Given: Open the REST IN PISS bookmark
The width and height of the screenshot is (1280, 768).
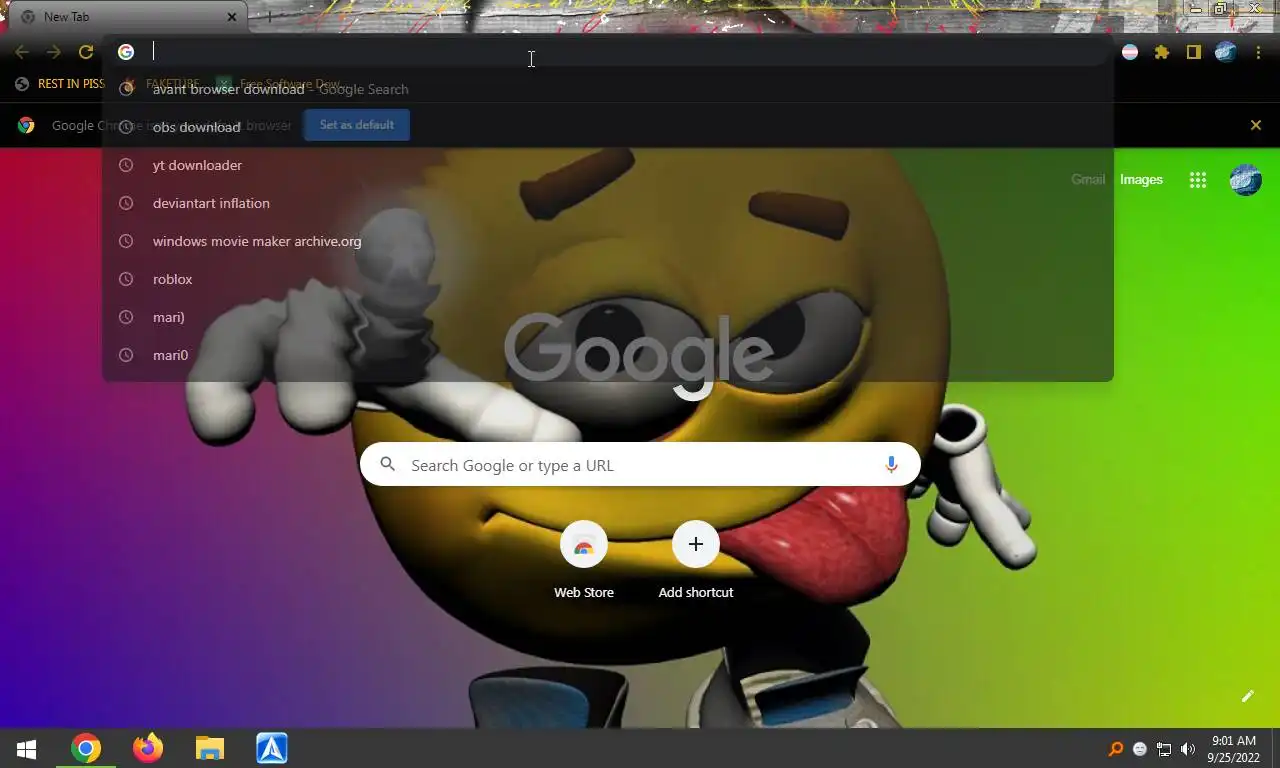Looking at the screenshot, I should (x=59, y=84).
